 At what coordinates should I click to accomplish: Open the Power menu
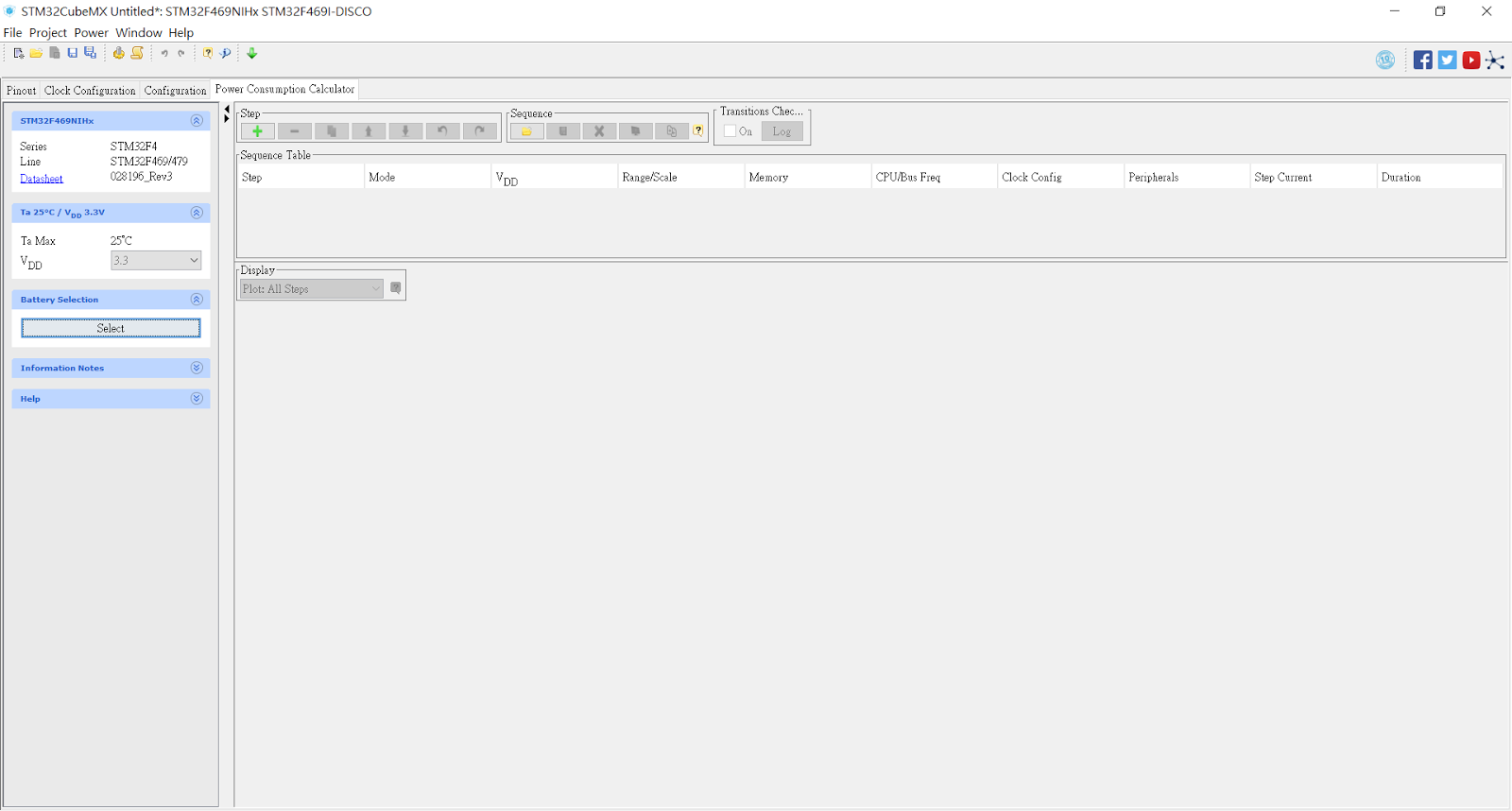click(92, 32)
